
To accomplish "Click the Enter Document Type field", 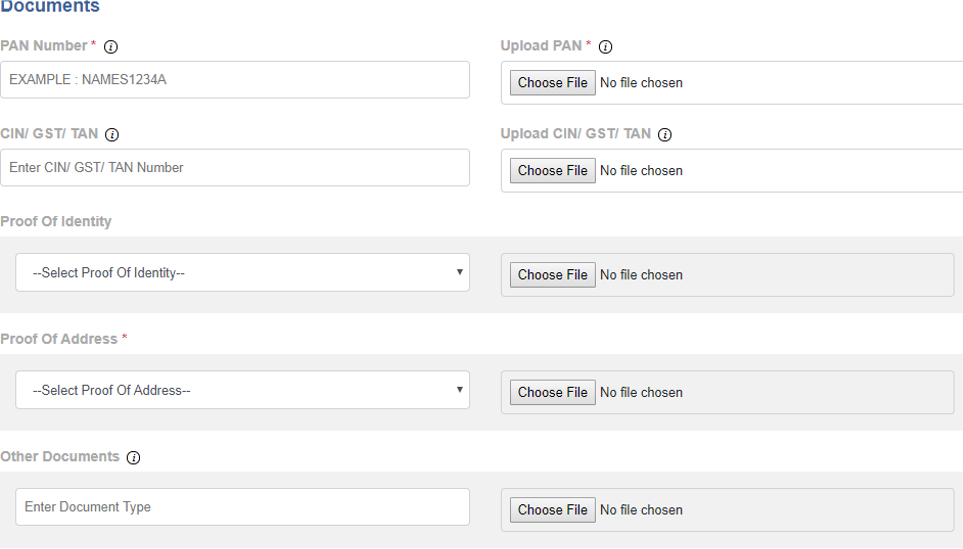I will (242, 507).
